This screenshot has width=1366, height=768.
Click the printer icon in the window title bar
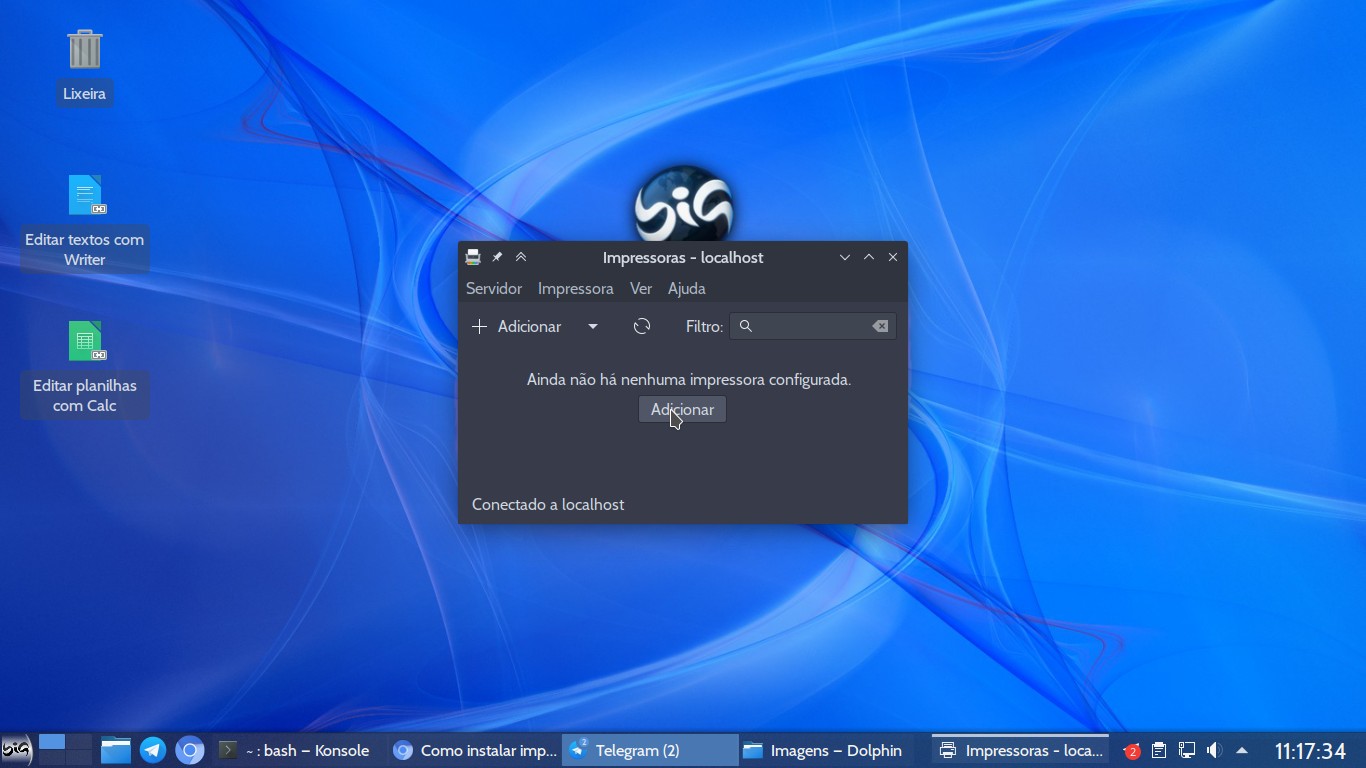[x=473, y=257]
